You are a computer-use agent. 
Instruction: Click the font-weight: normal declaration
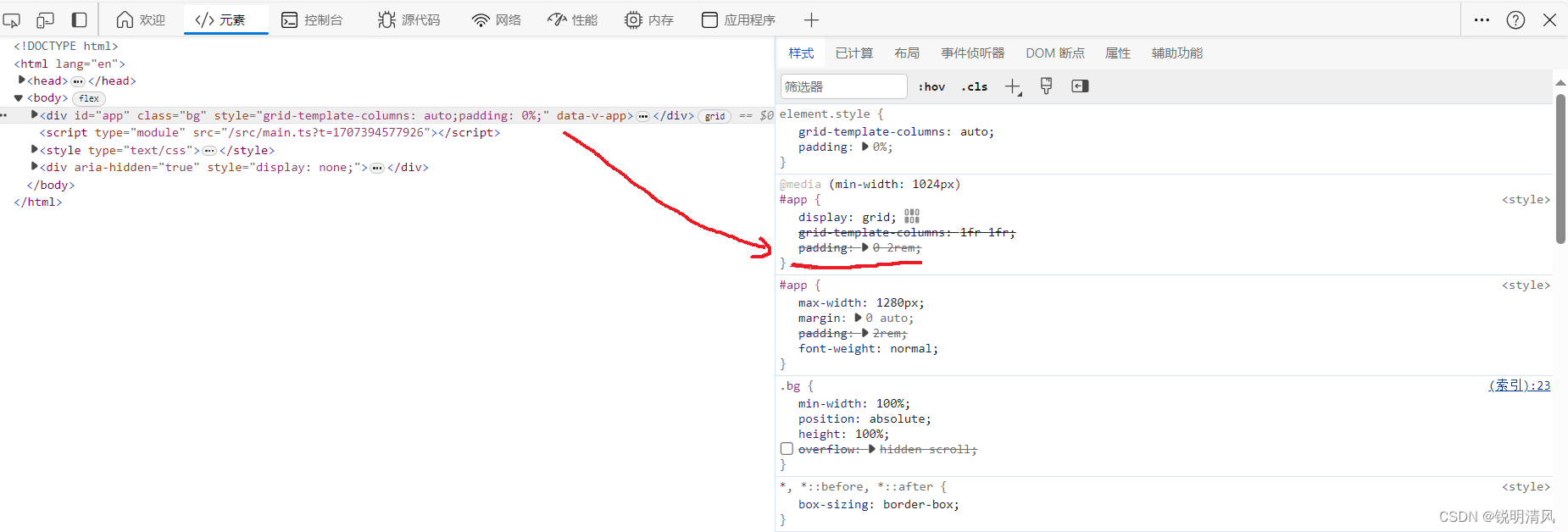pos(868,348)
